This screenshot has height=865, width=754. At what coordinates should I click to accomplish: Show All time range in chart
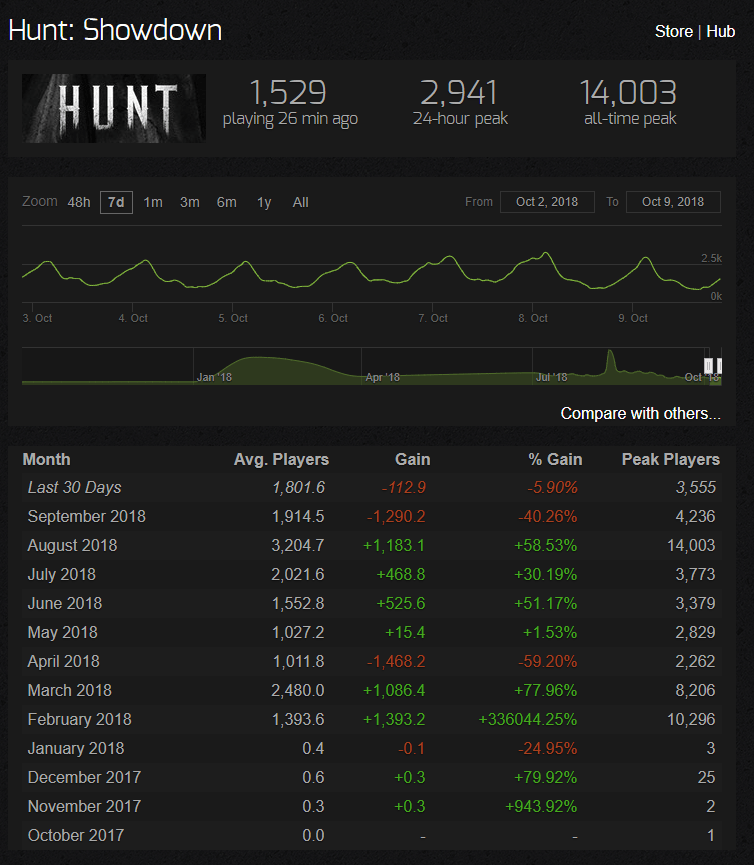pyautogui.click(x=301, y=202)
